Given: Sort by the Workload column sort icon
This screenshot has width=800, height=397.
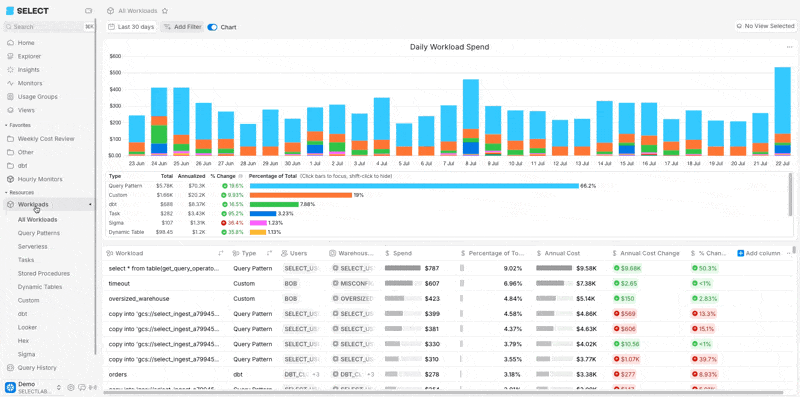Looking at the screenshot, I should click(221, 253).
